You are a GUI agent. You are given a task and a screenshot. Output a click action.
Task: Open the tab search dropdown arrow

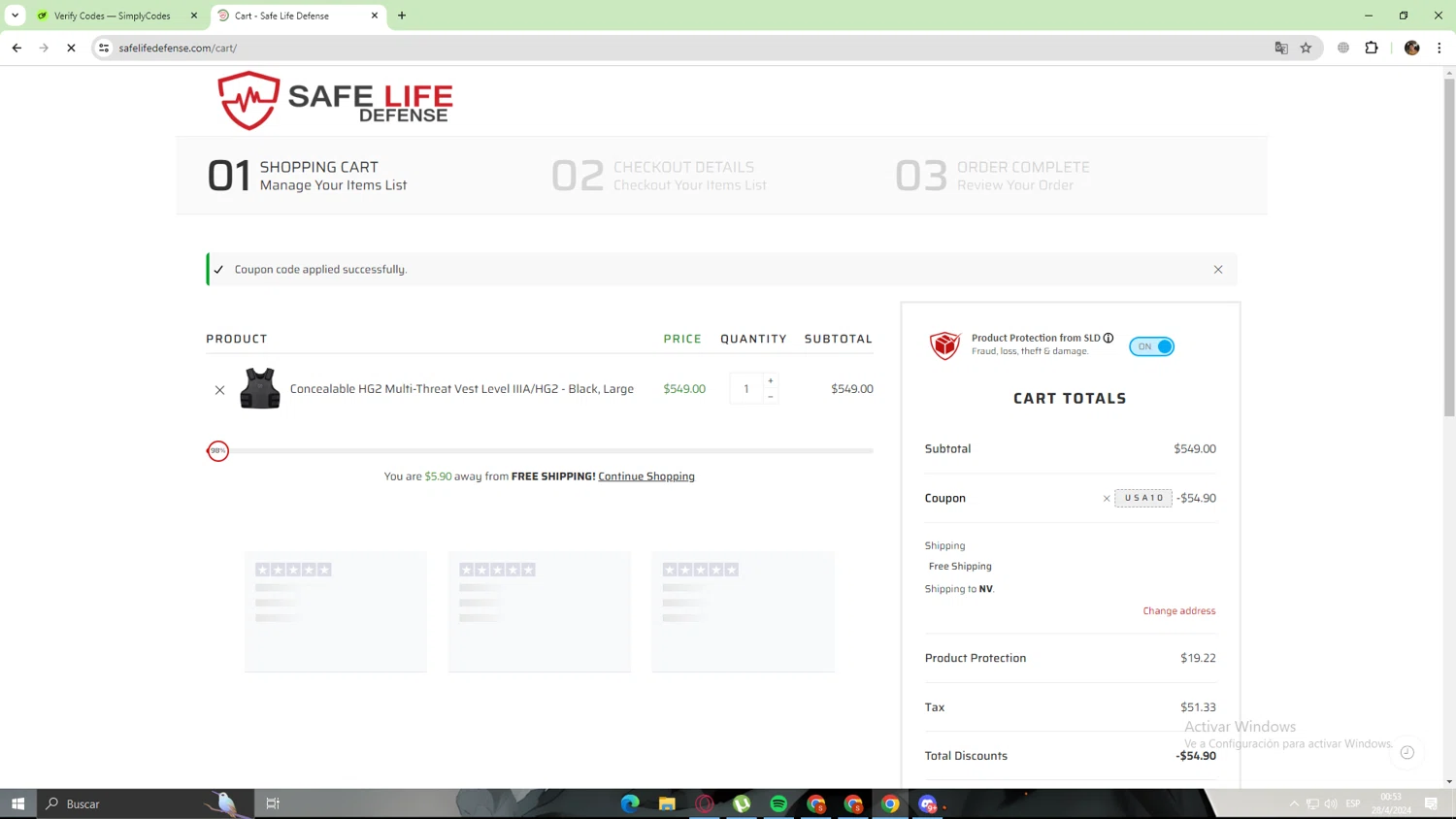[x=16, y=16]
